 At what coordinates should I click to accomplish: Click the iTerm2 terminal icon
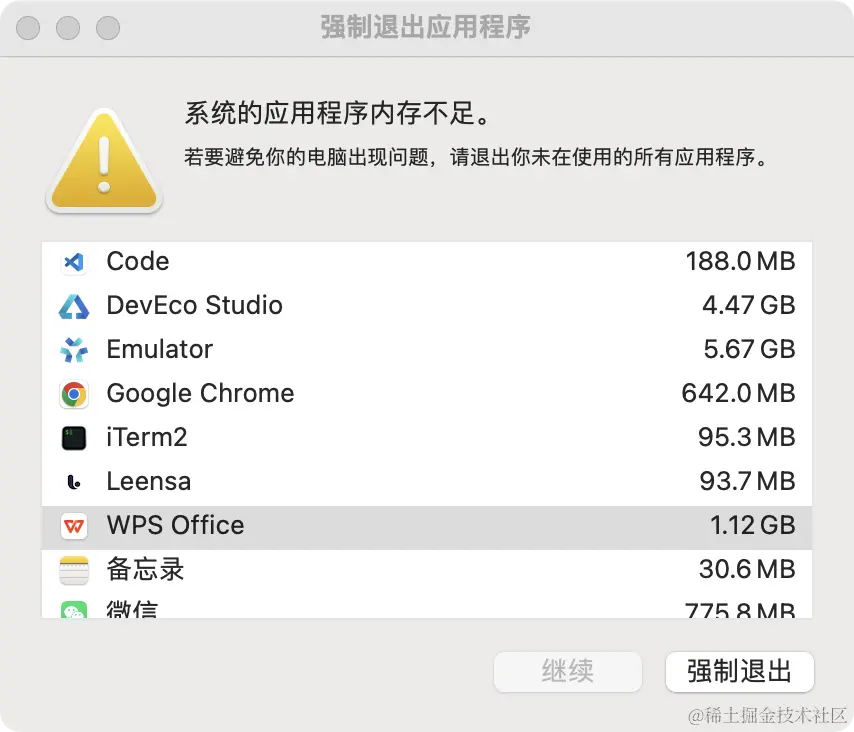point(73,438)
